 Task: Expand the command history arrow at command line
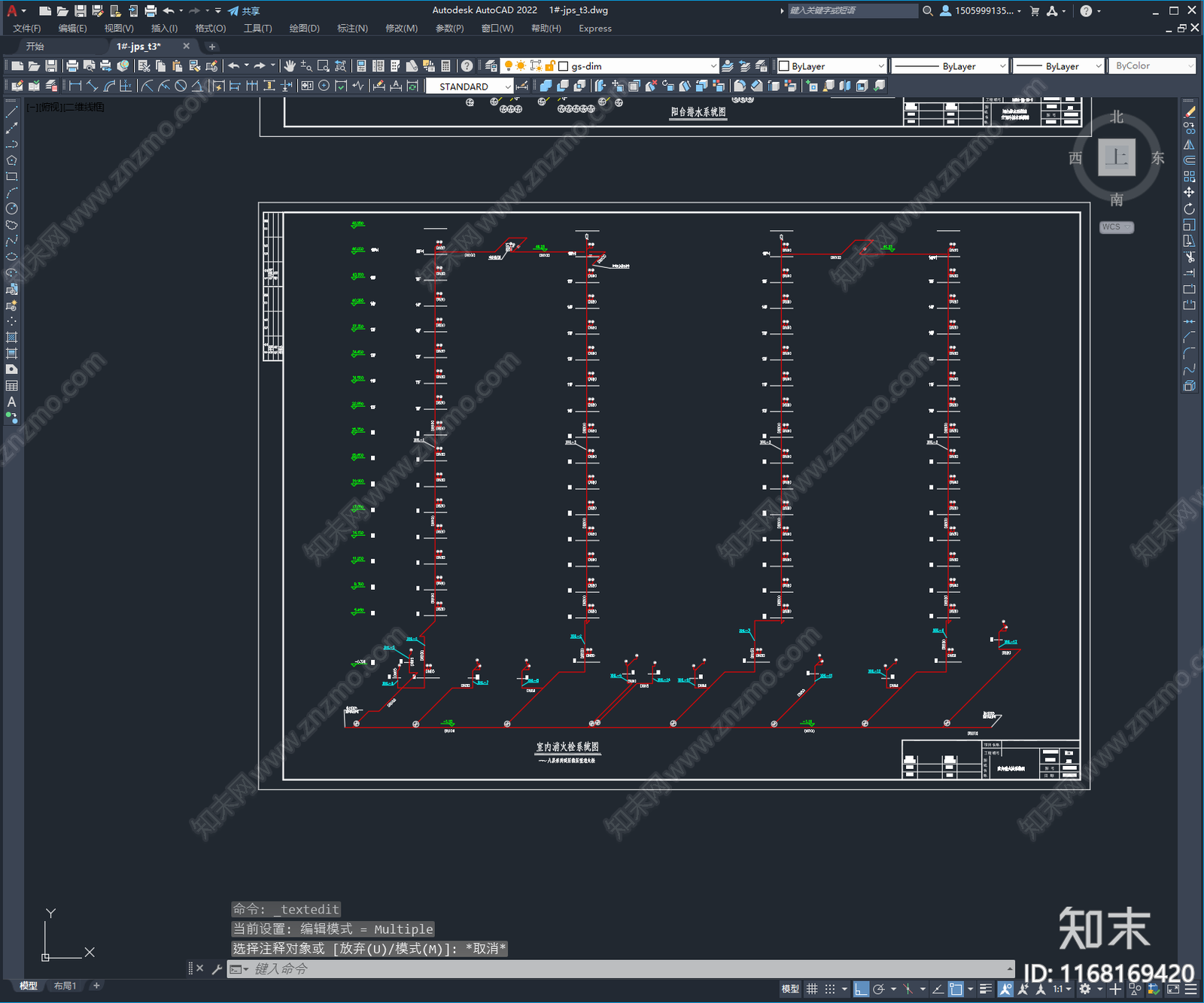pyautogui.click(x=1010, y=968)
